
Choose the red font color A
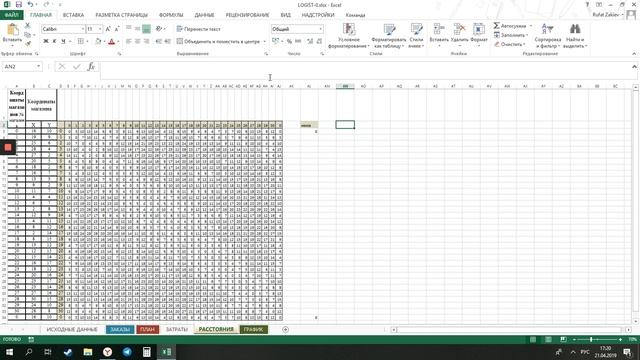point(112,41)
